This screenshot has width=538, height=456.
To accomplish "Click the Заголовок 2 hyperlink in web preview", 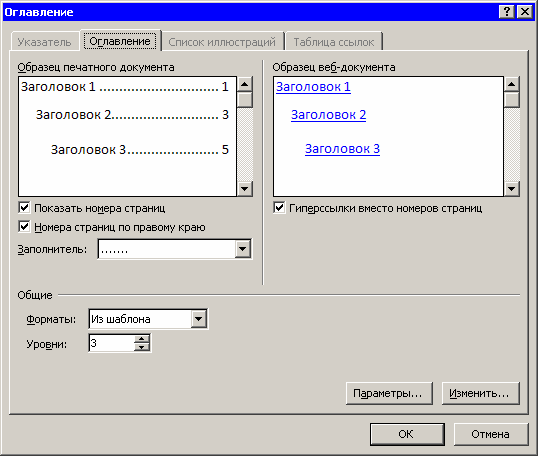I will 328,115.
